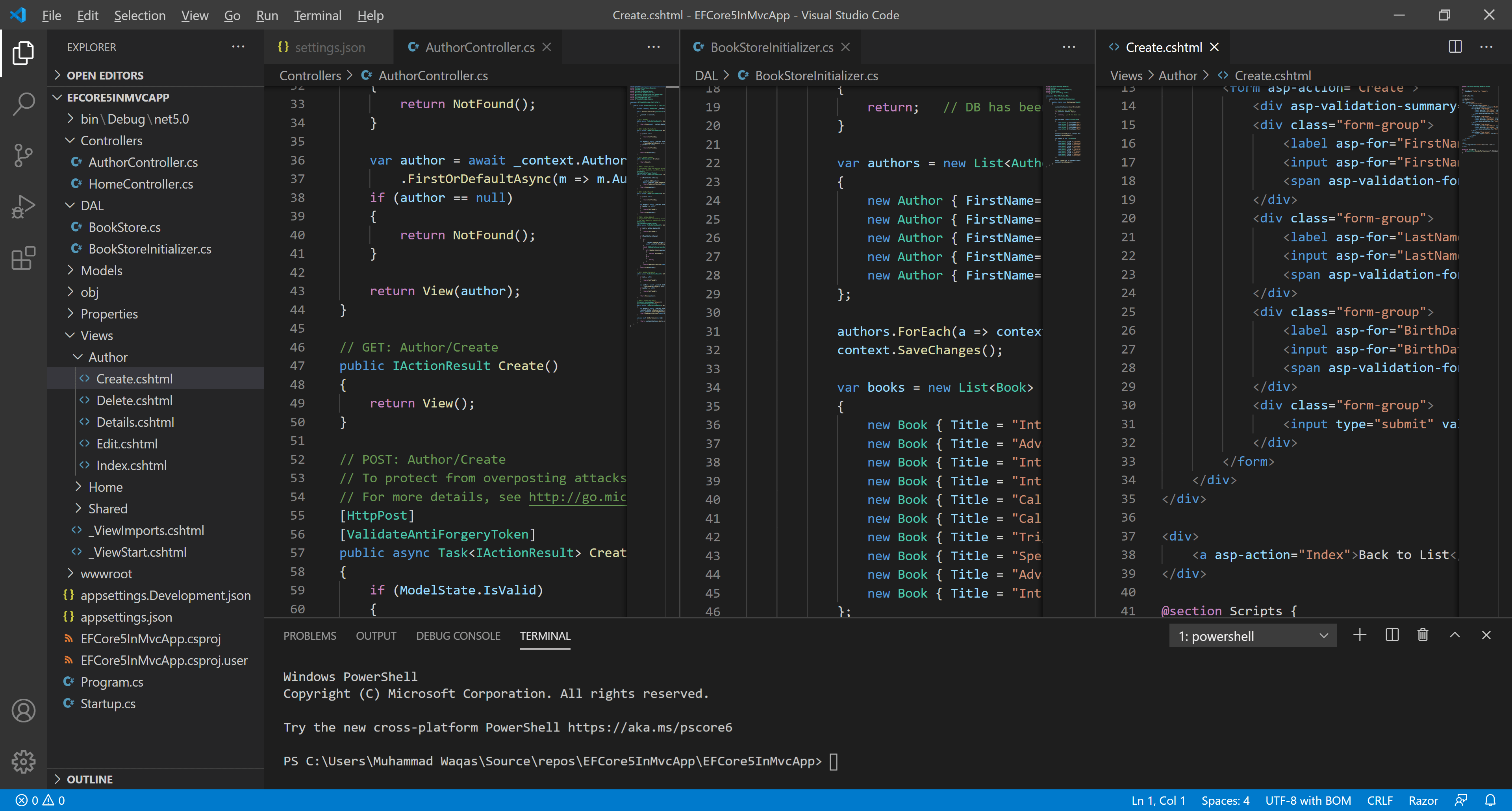Open the Source Control view

pyautogui.click(x=23, y=155)
